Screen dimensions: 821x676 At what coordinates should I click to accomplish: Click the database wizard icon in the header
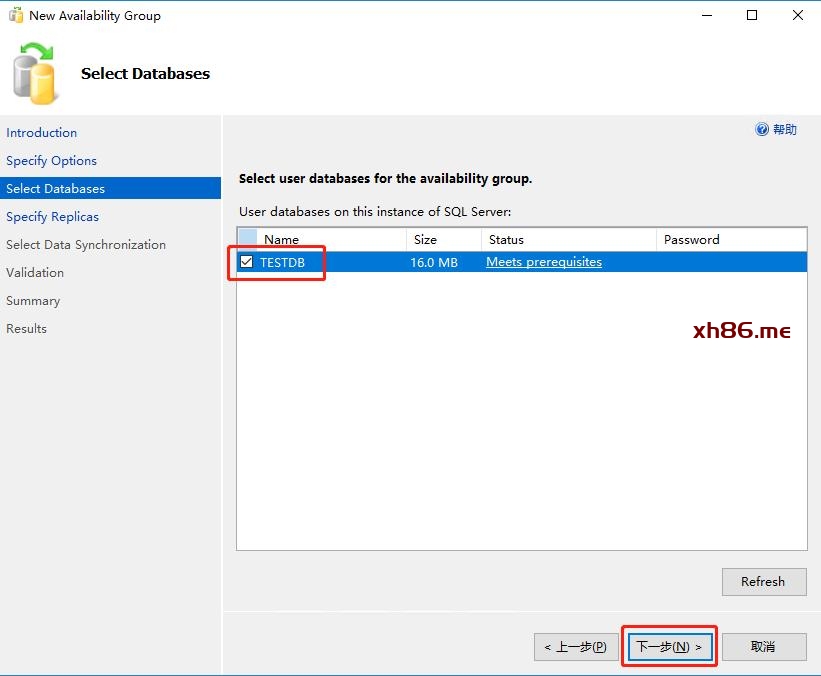click(36, 74)
